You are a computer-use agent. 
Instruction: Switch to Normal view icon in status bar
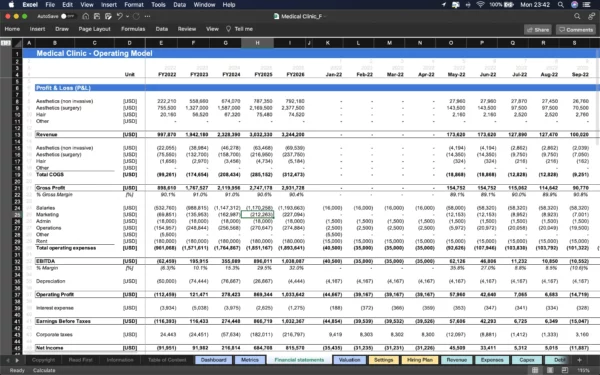point(535,370)
